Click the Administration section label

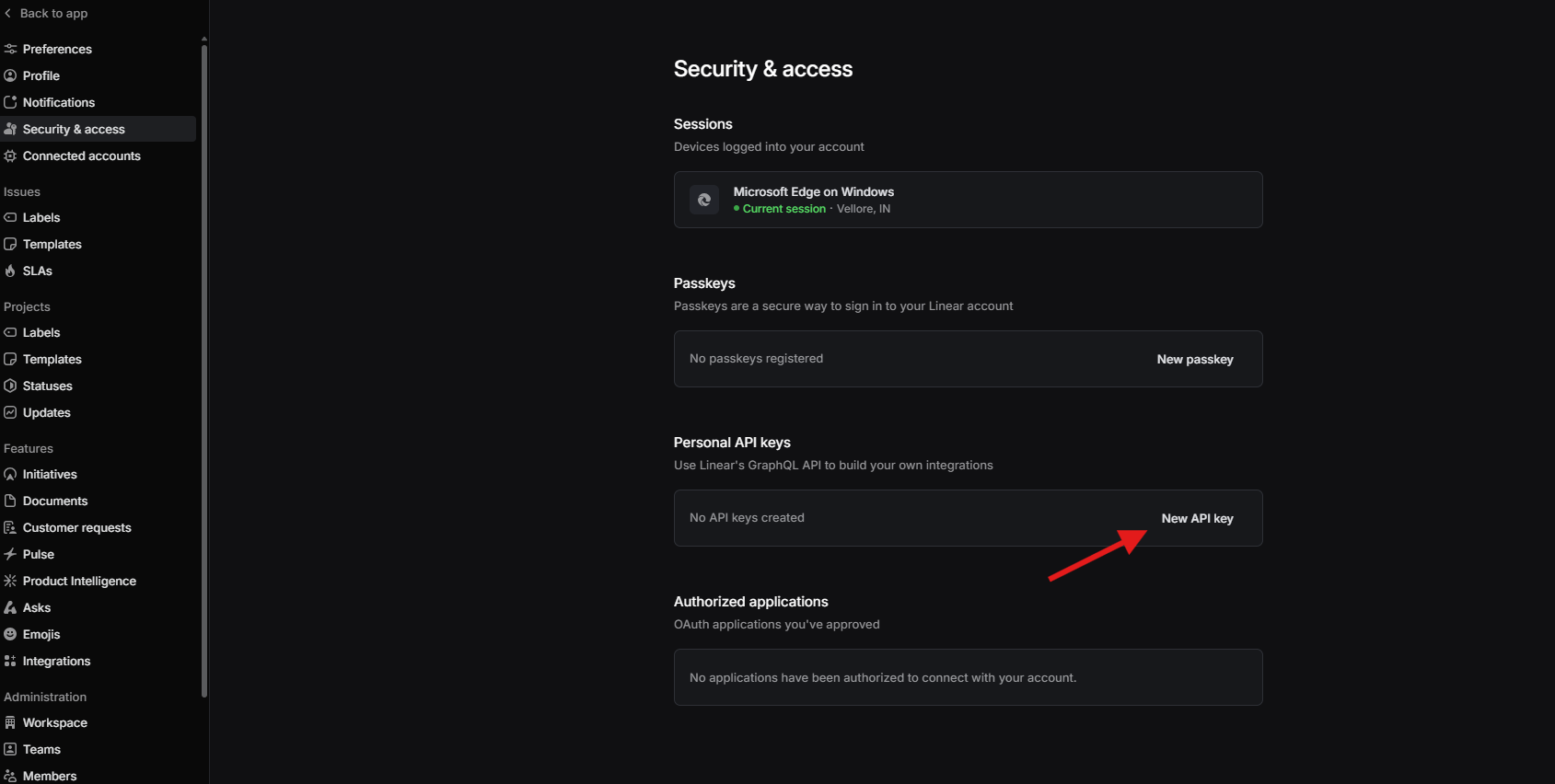click(x=45, y=697)
